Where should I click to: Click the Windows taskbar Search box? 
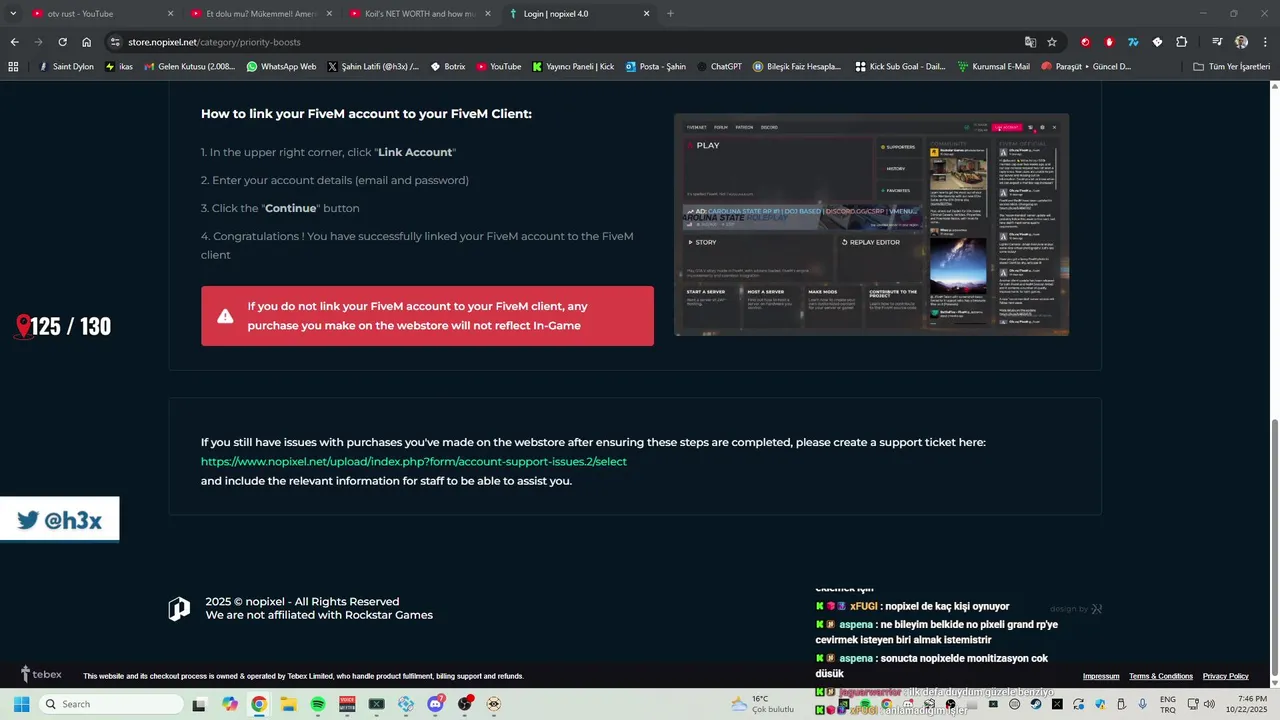tap(110, 704)
